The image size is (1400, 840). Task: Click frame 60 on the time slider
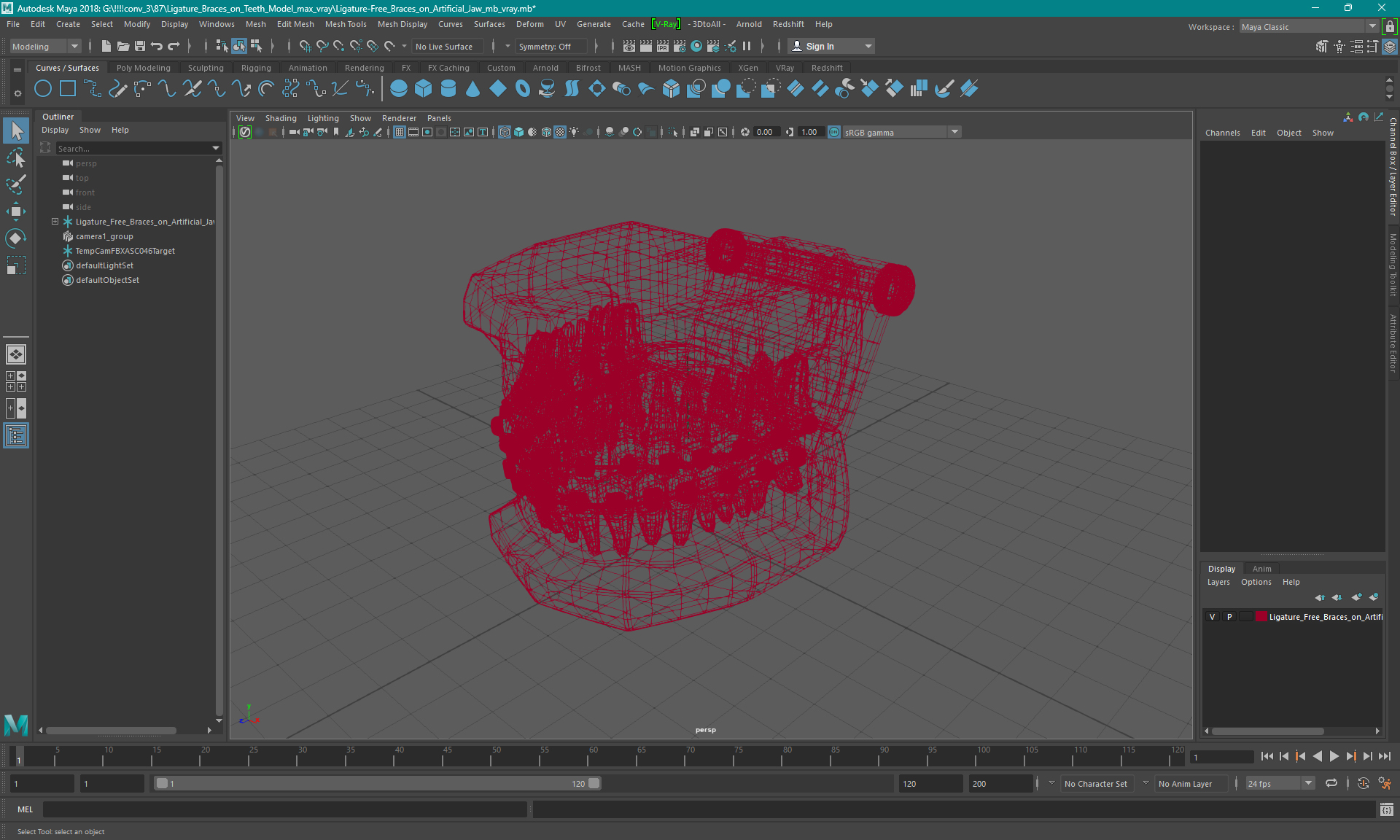[592, 756]
